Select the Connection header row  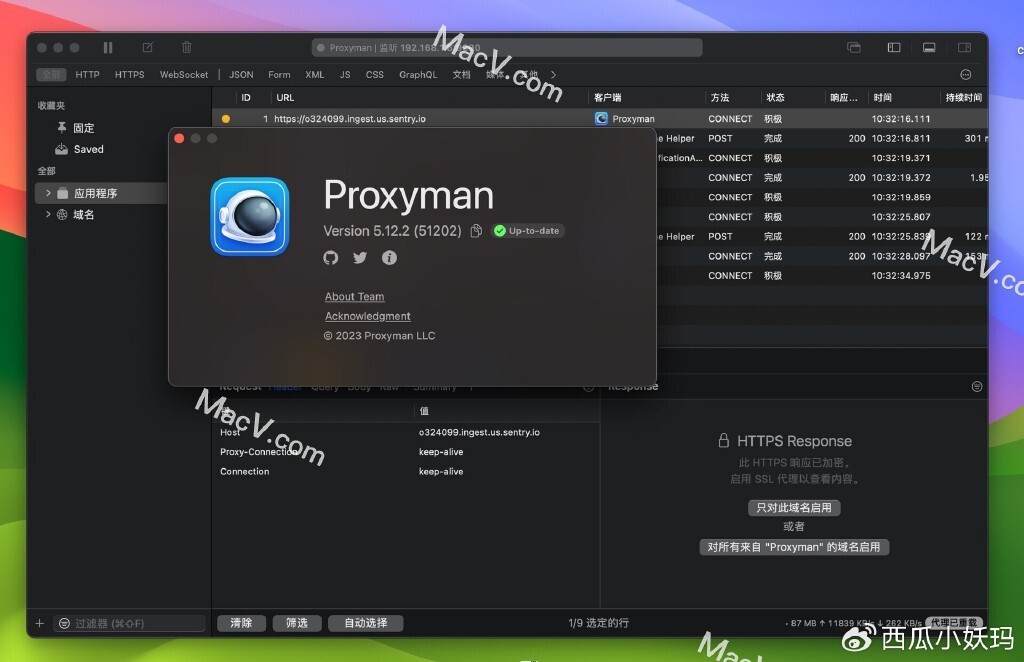tap(406, 471)
